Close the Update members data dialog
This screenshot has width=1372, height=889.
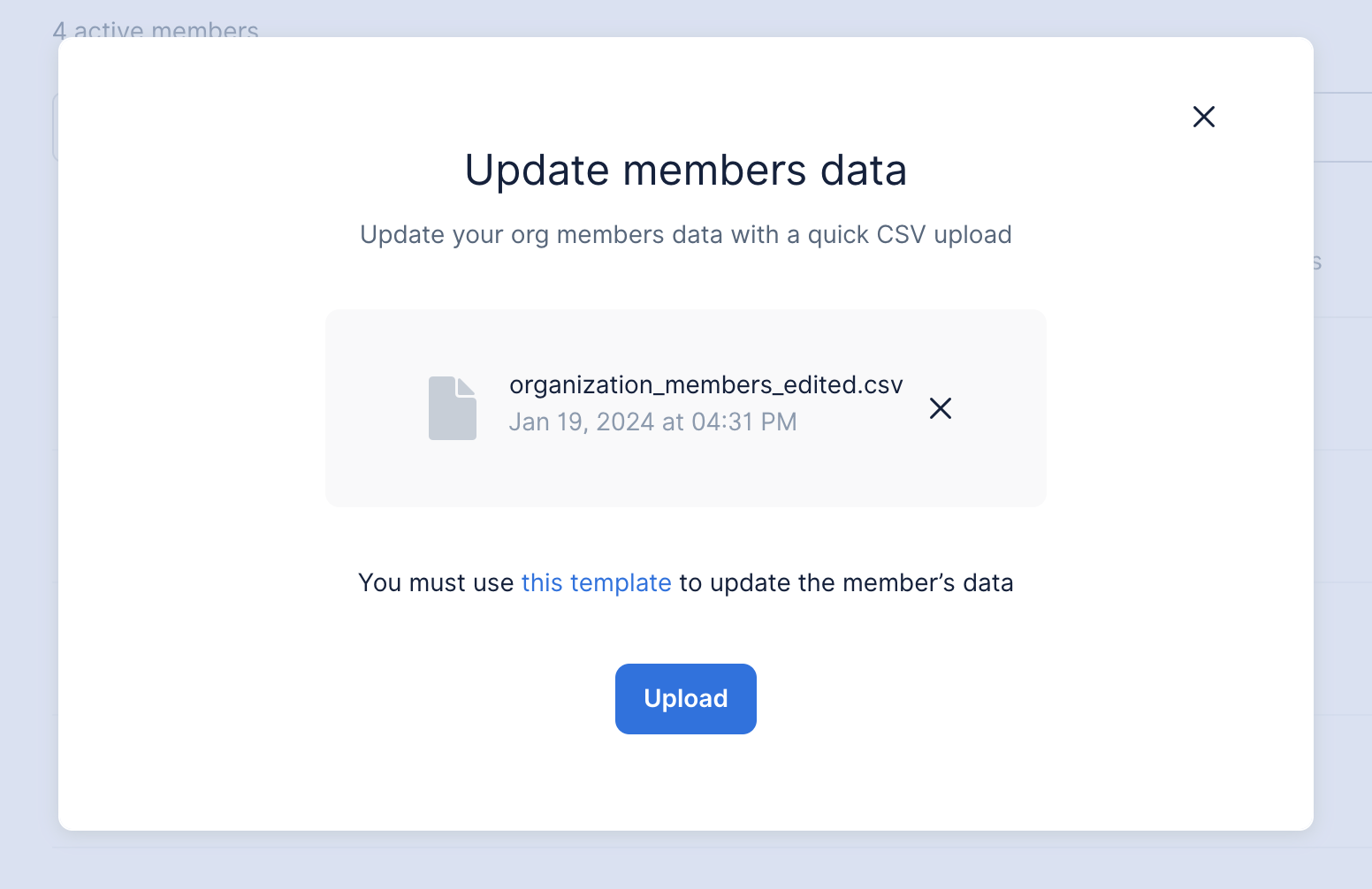(1203, 117)
